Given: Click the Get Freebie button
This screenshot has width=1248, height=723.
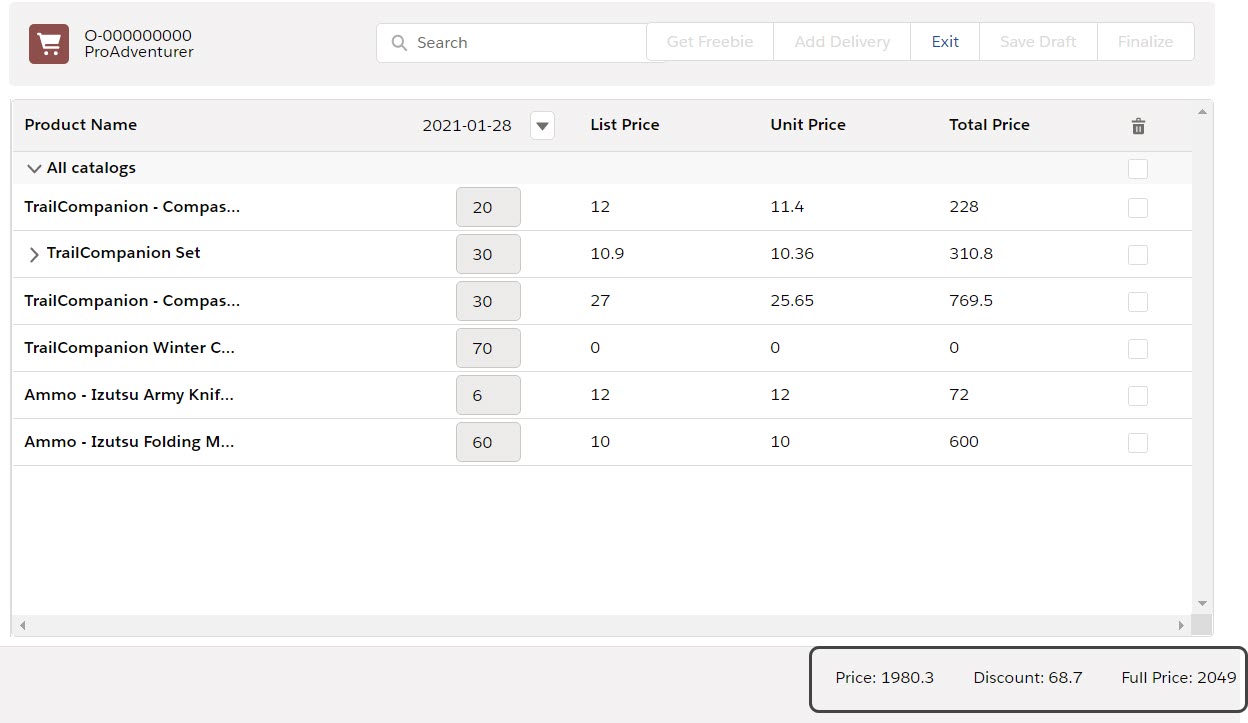Looking at the screenshot, I should (710, 42).
